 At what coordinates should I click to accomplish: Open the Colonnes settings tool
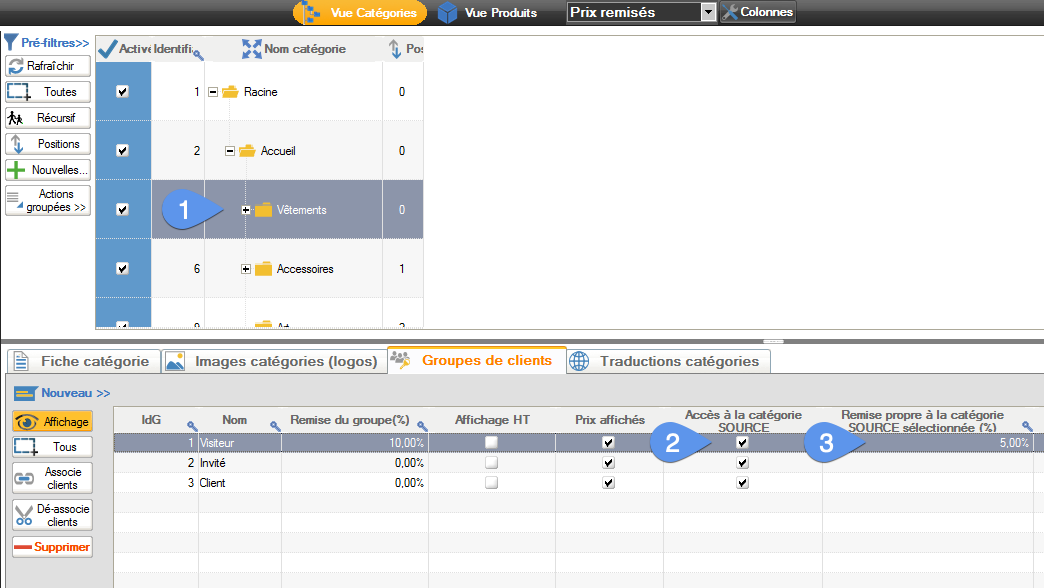tap(758, 13)
